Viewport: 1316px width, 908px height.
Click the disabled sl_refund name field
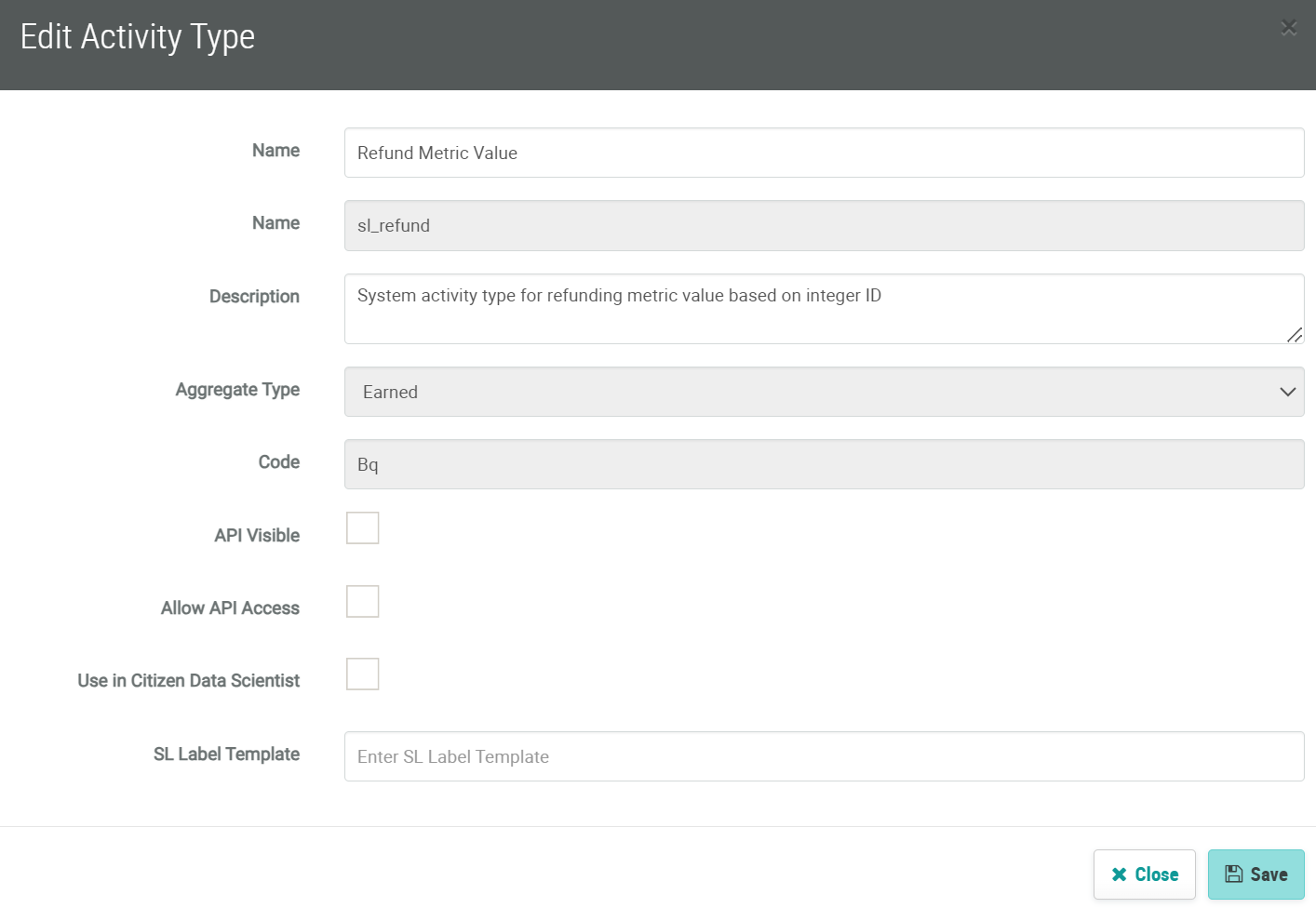[x=824, y=225]
